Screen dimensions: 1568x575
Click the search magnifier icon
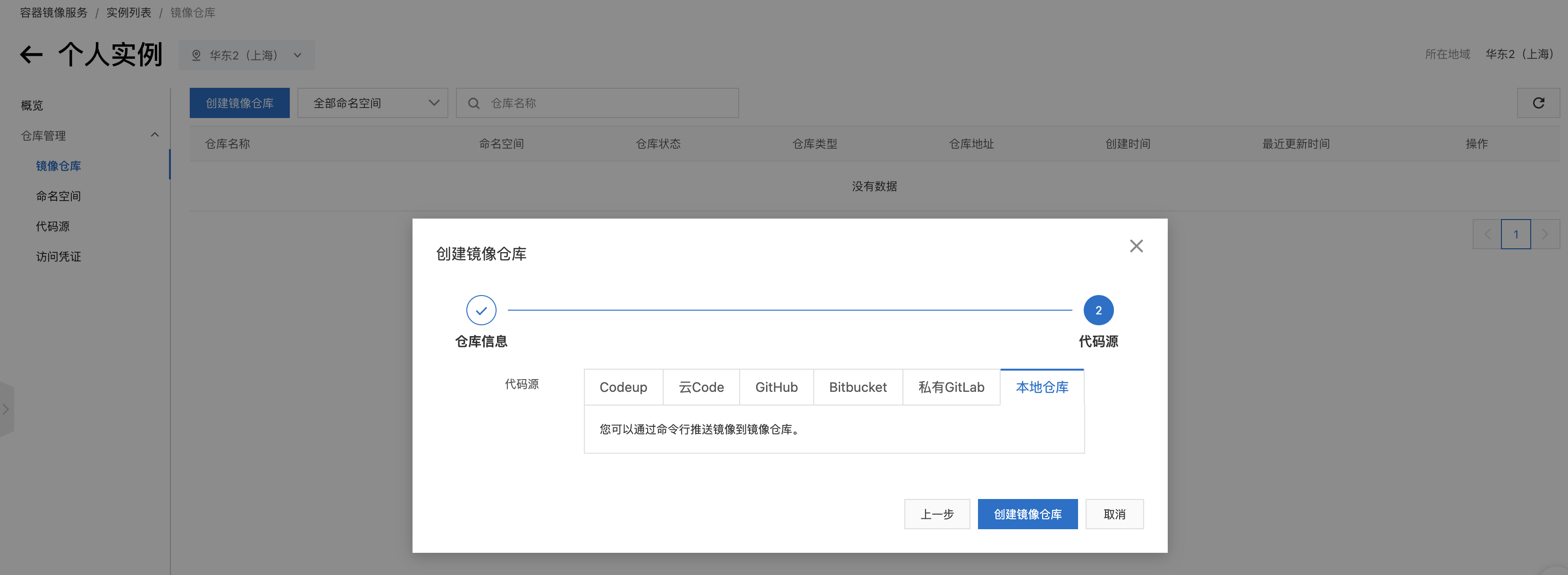473,103
